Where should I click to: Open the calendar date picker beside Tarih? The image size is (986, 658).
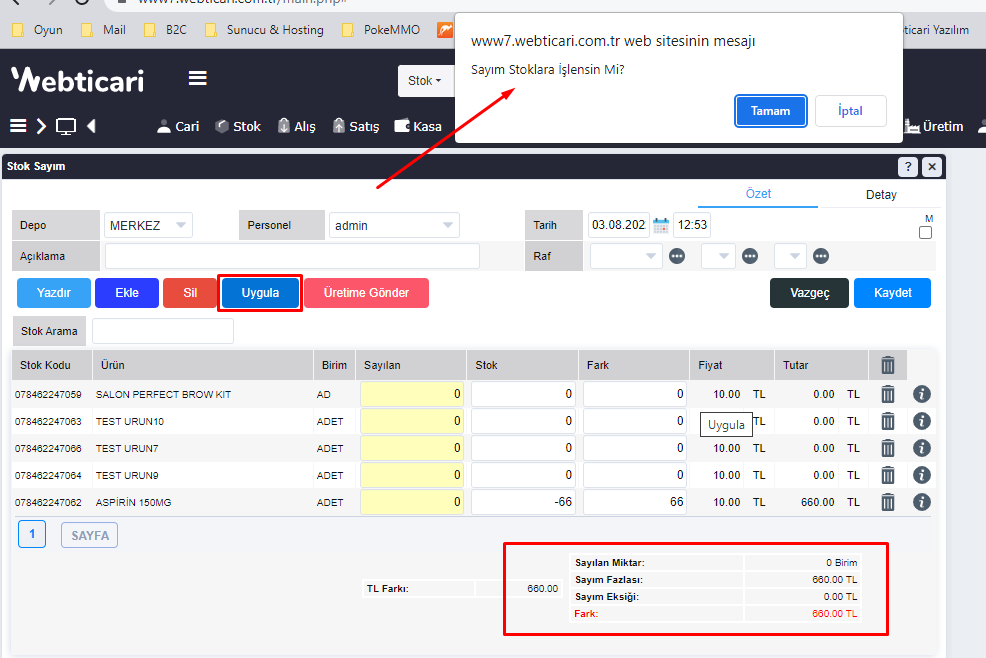tap(661, 226)
